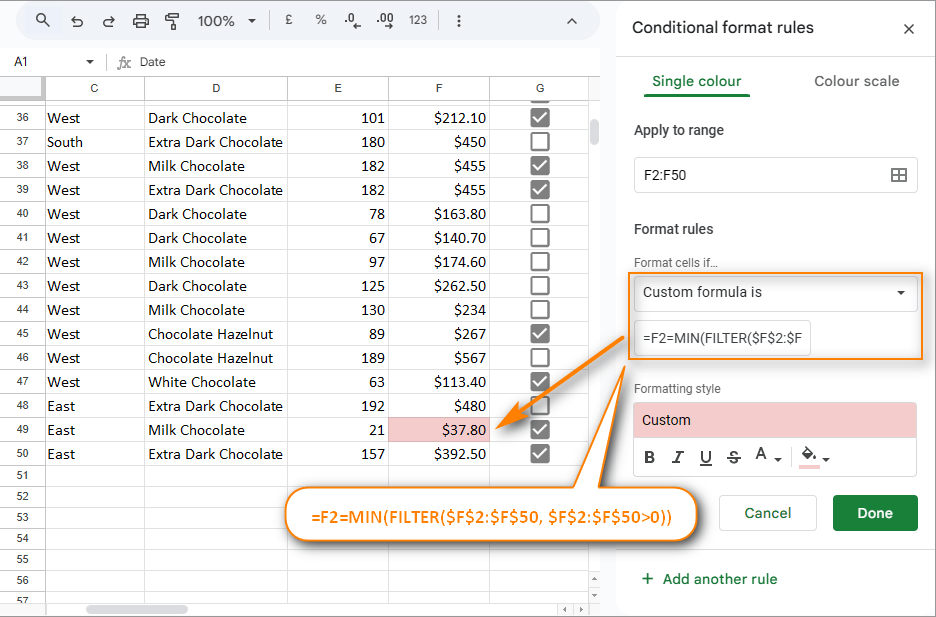Format selection as percent

pos(320,20)
